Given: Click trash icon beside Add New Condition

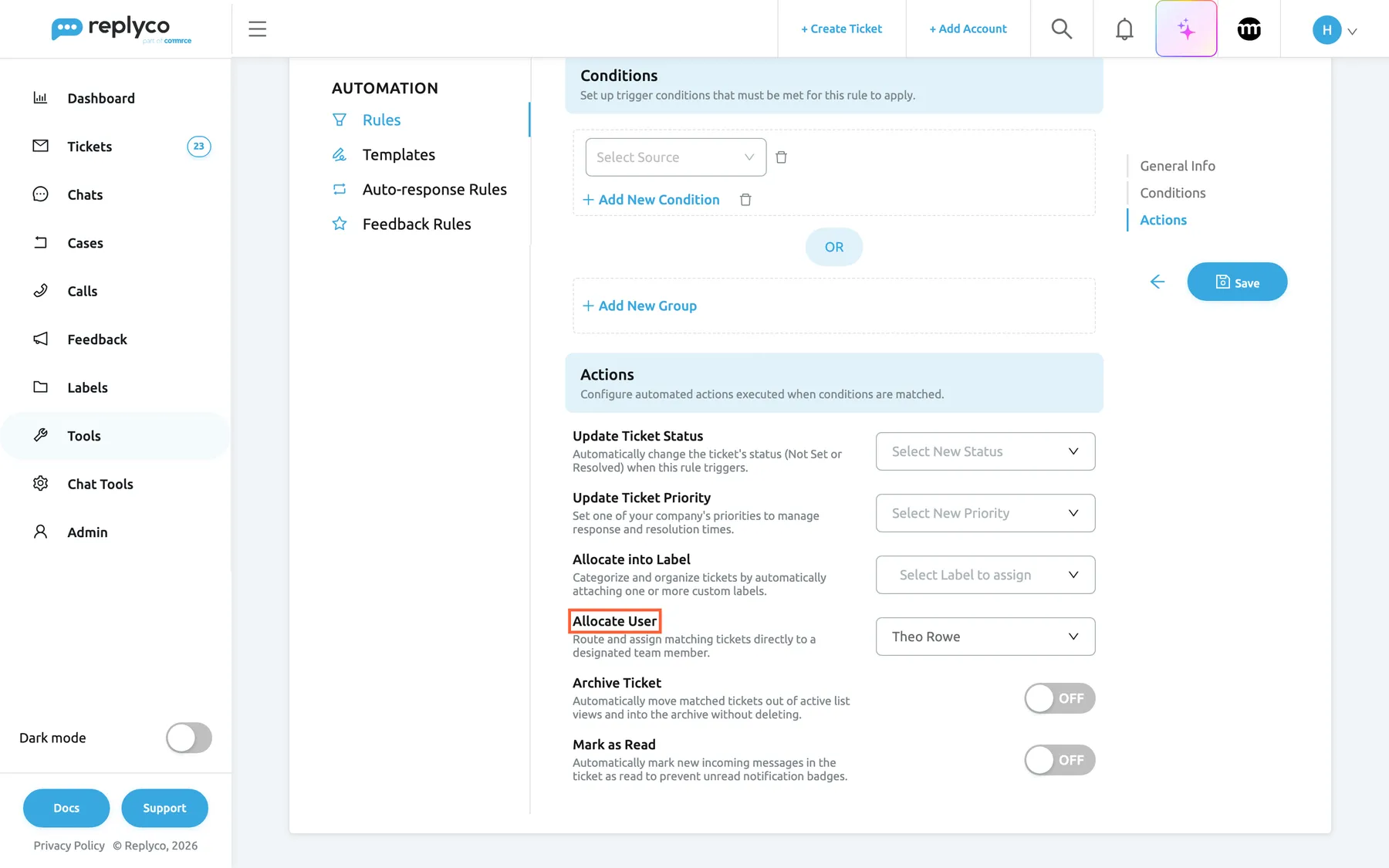Looking at the screenshot, I should pos(745,200).
